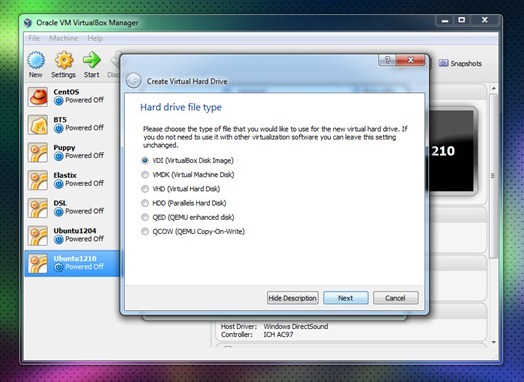
Task: Maximize the VirtualBox Manager window
Action: pyautogui.click(x=462, y=20)
